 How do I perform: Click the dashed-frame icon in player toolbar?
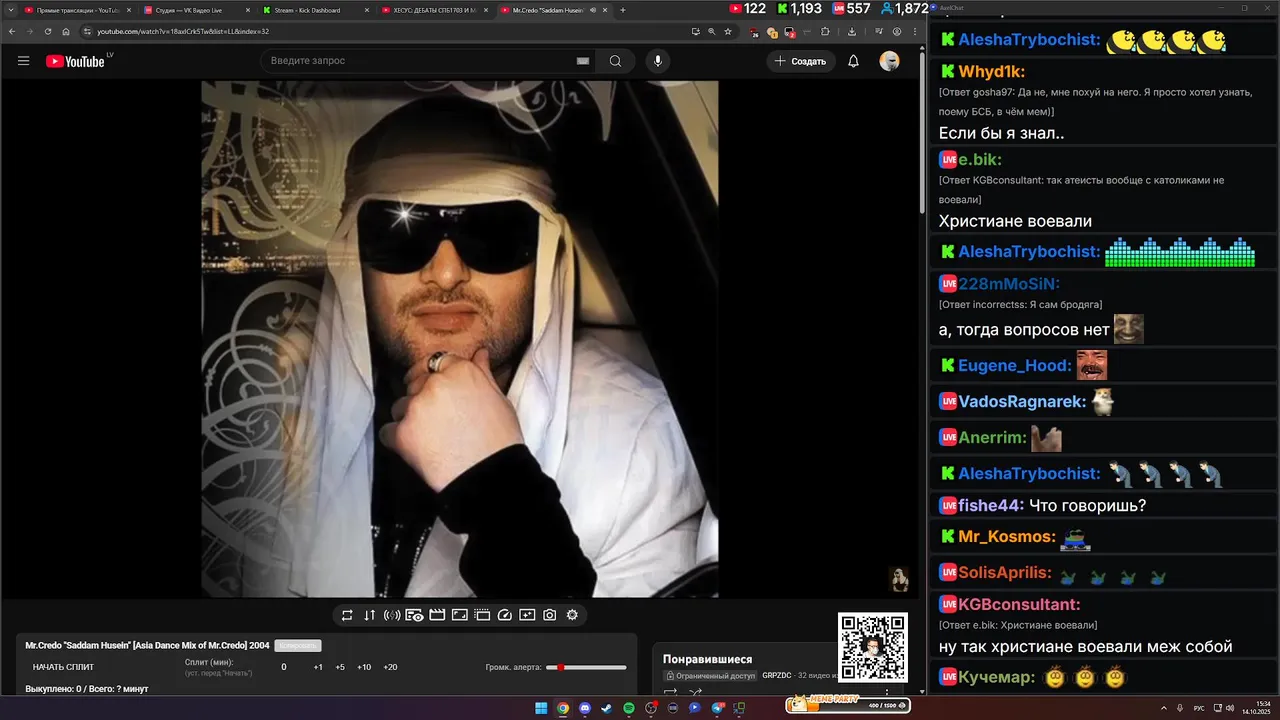482,615
